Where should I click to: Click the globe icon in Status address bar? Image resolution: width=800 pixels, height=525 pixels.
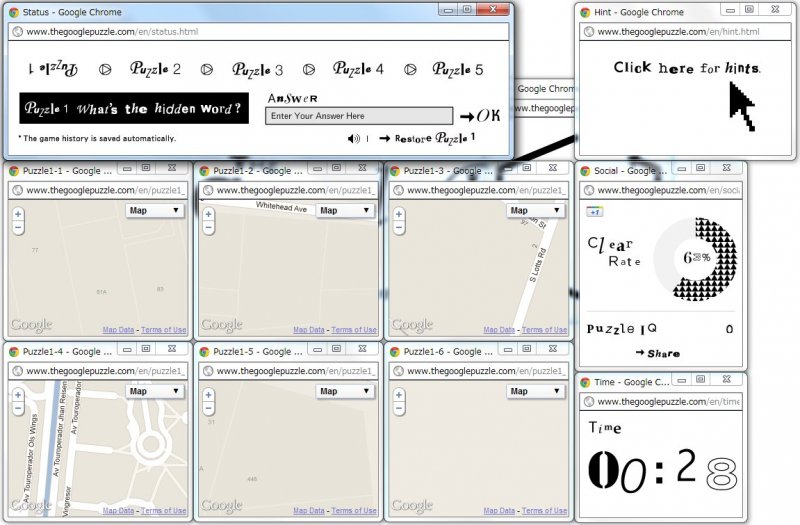[17, 32]
